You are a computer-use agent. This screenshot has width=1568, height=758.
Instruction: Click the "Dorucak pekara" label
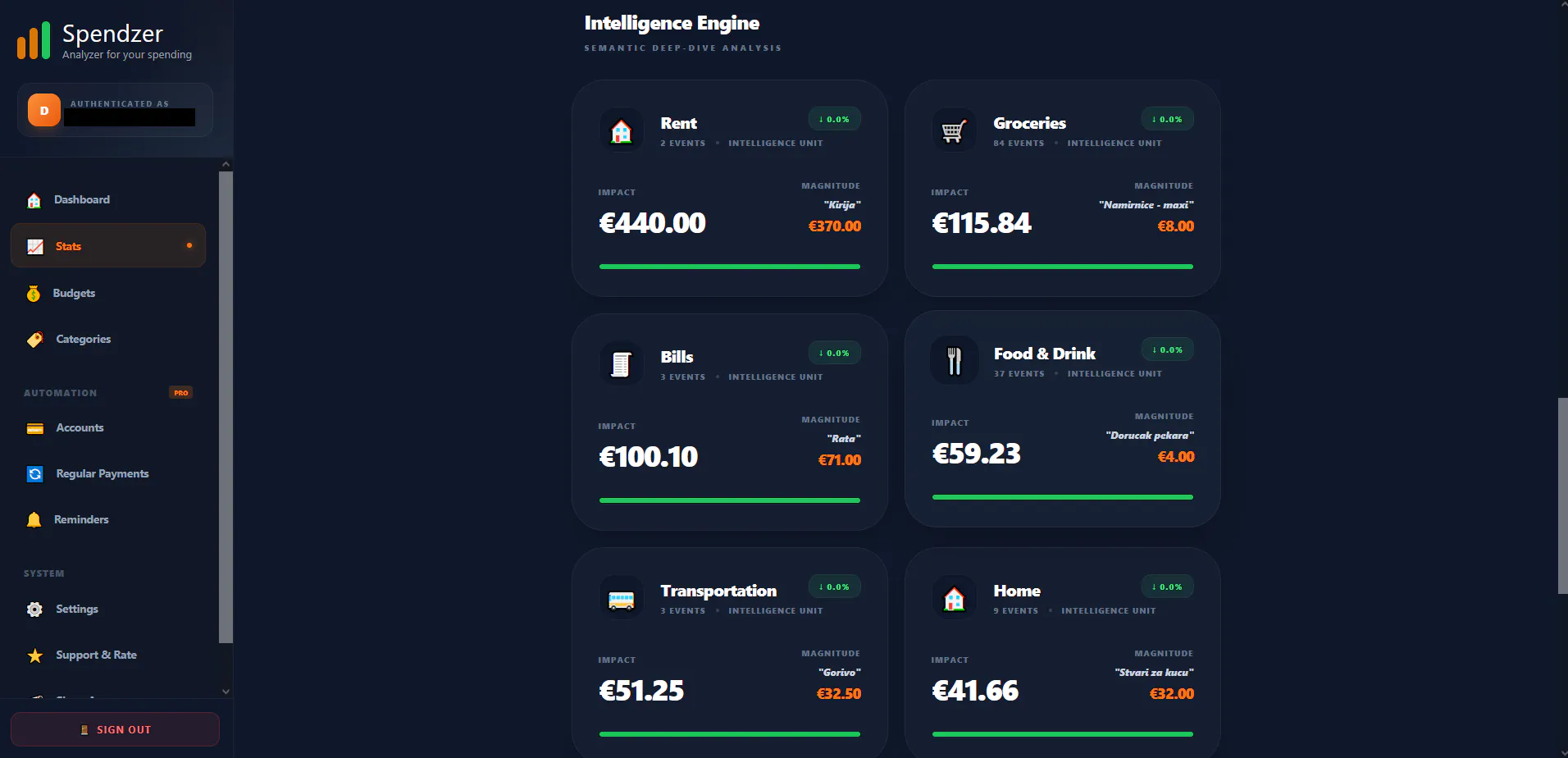tap(1150, 436)
